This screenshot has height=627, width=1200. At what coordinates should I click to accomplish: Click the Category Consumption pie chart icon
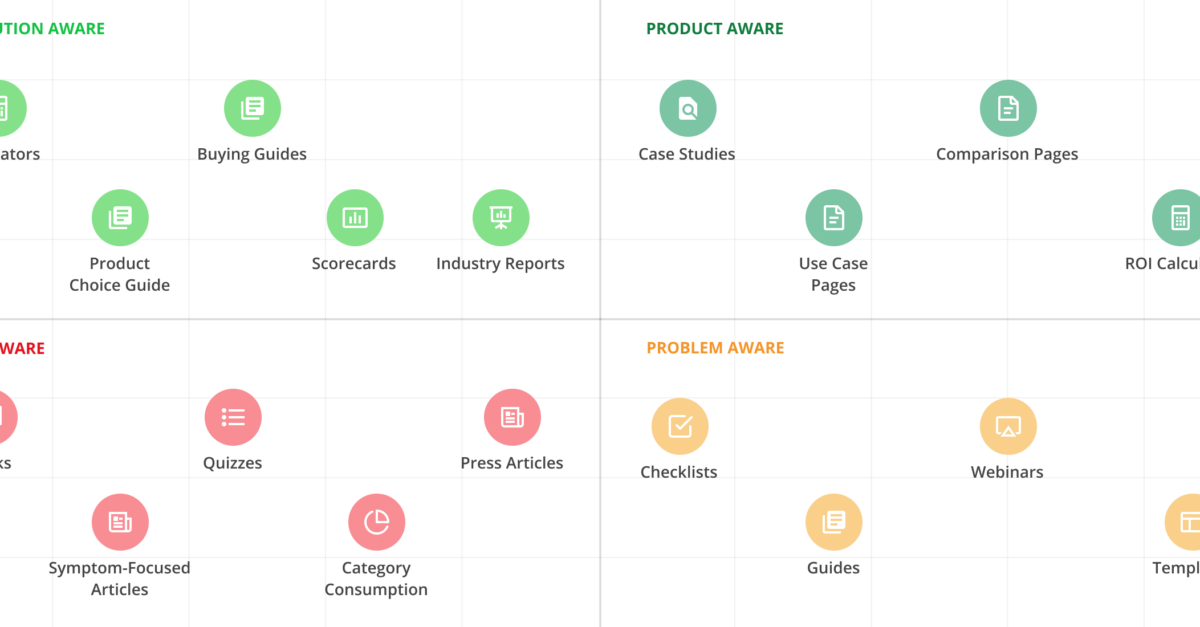tap(377, 522)
